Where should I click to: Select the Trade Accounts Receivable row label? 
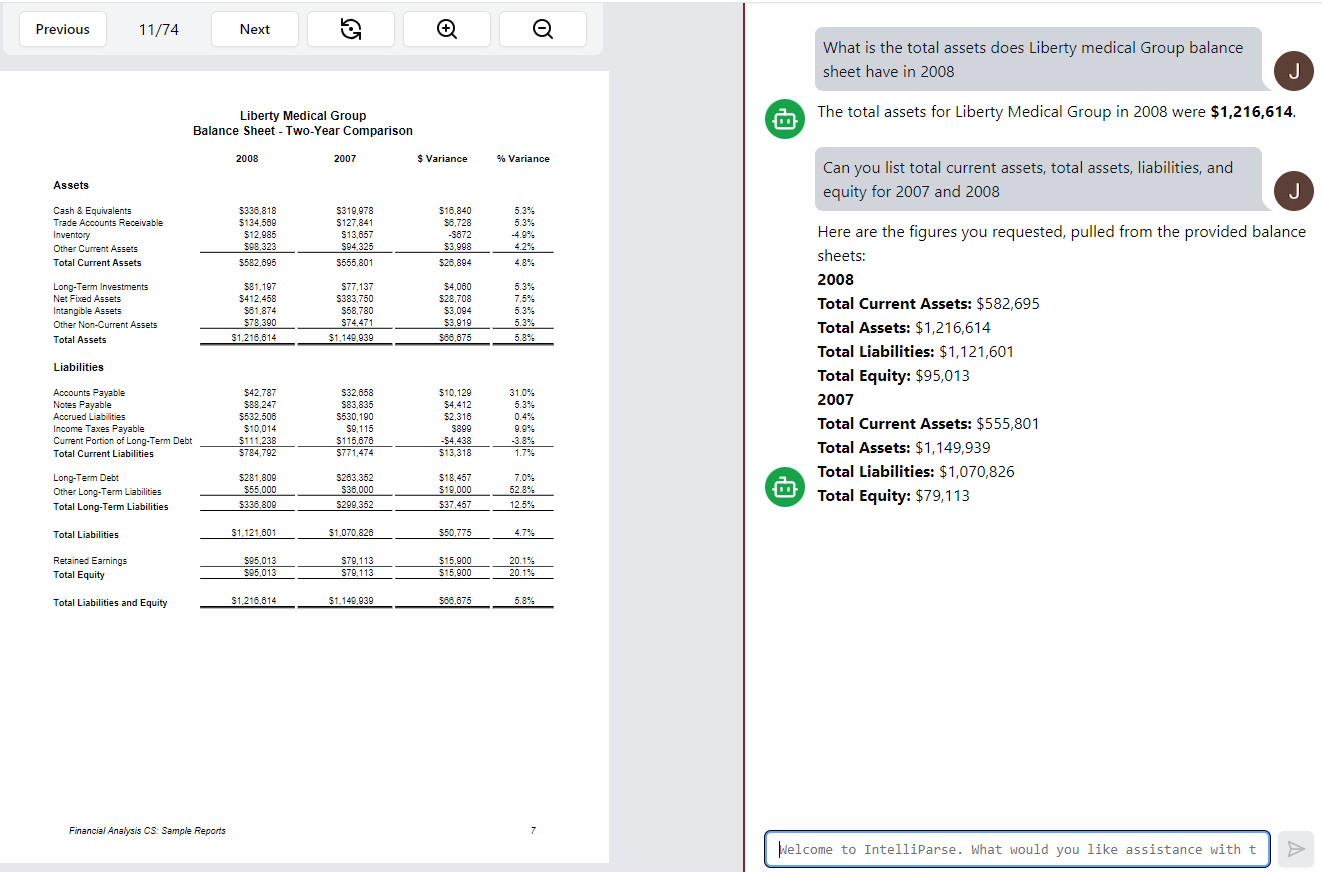pos(108,223)
